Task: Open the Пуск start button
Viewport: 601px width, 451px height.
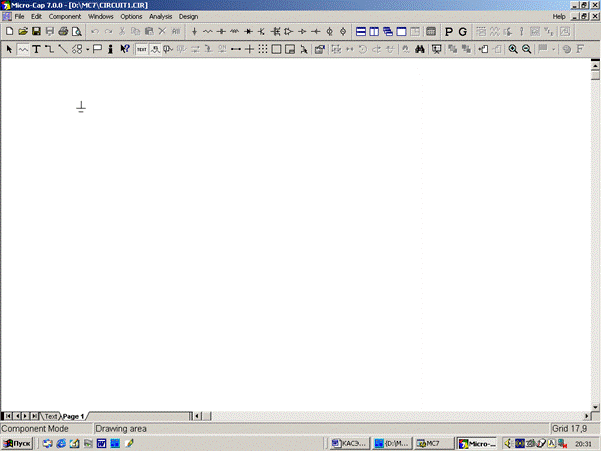Action: (x=17, y=444)
